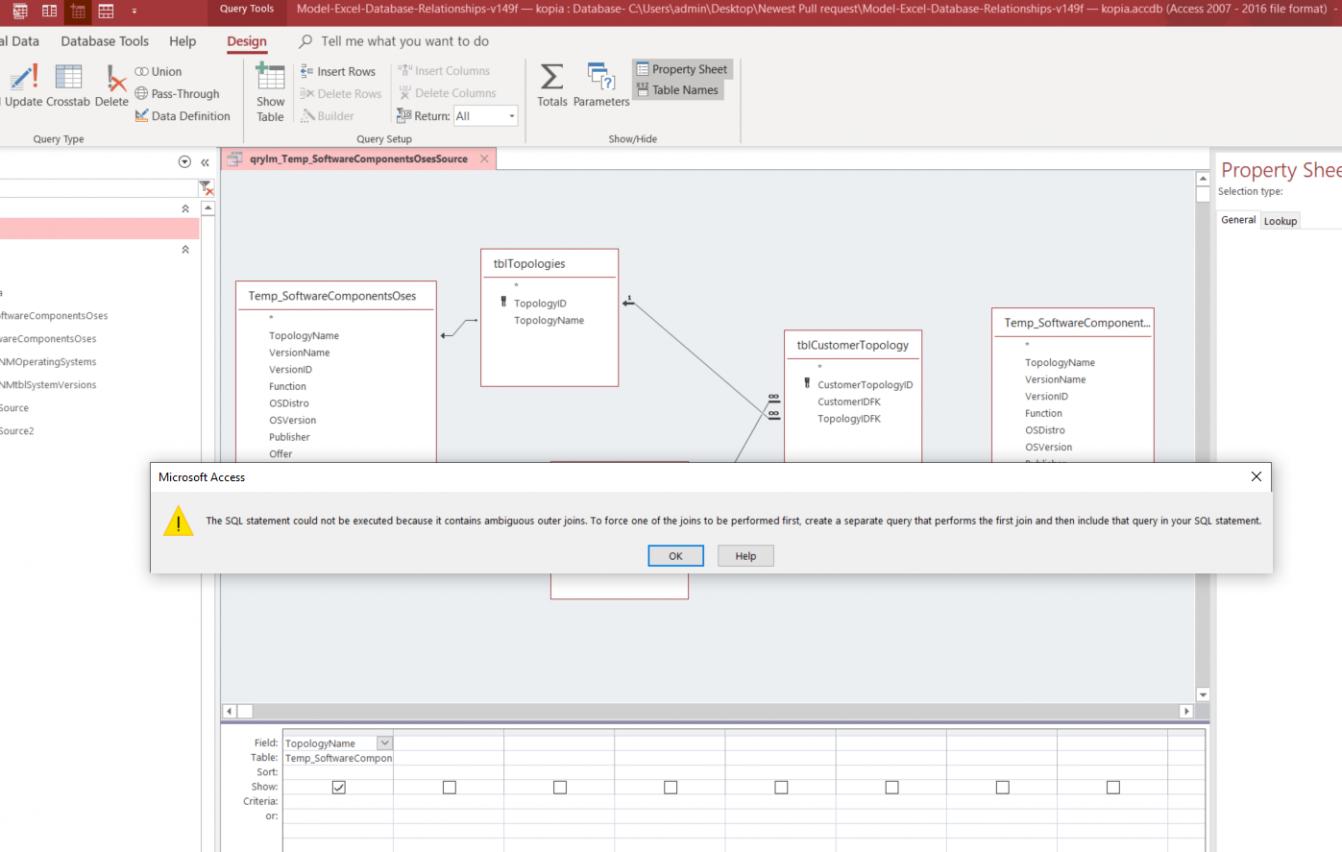1342x852 pixels.
Task: Switch to Property Sheet Lookup tab
Action: tap(1280, 221)
